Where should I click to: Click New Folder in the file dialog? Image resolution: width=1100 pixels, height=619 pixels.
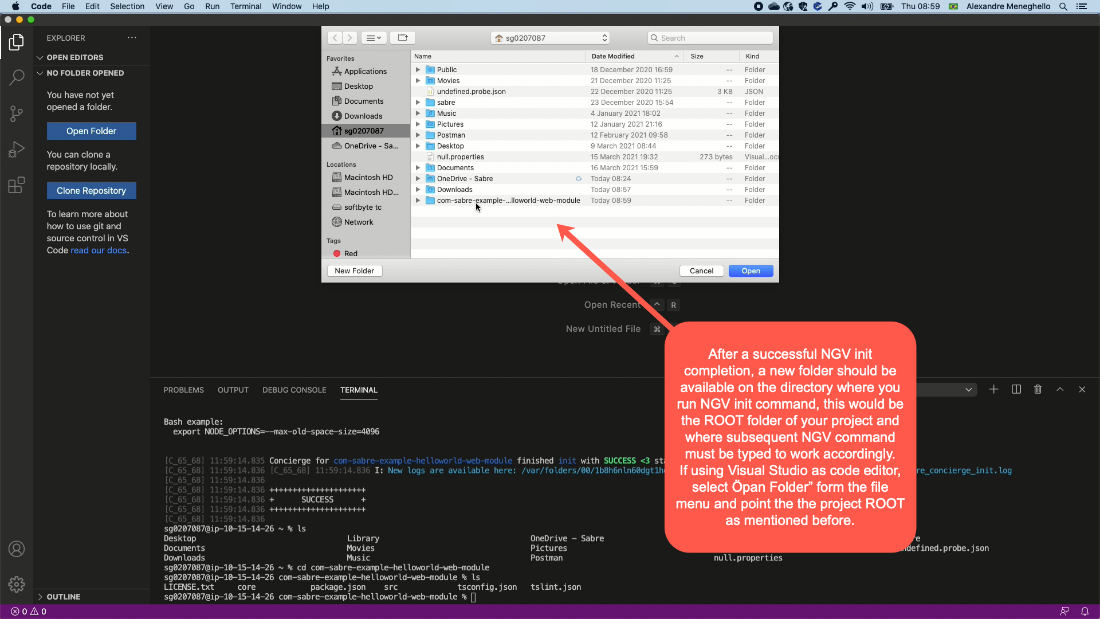click(x=354, y=271)
